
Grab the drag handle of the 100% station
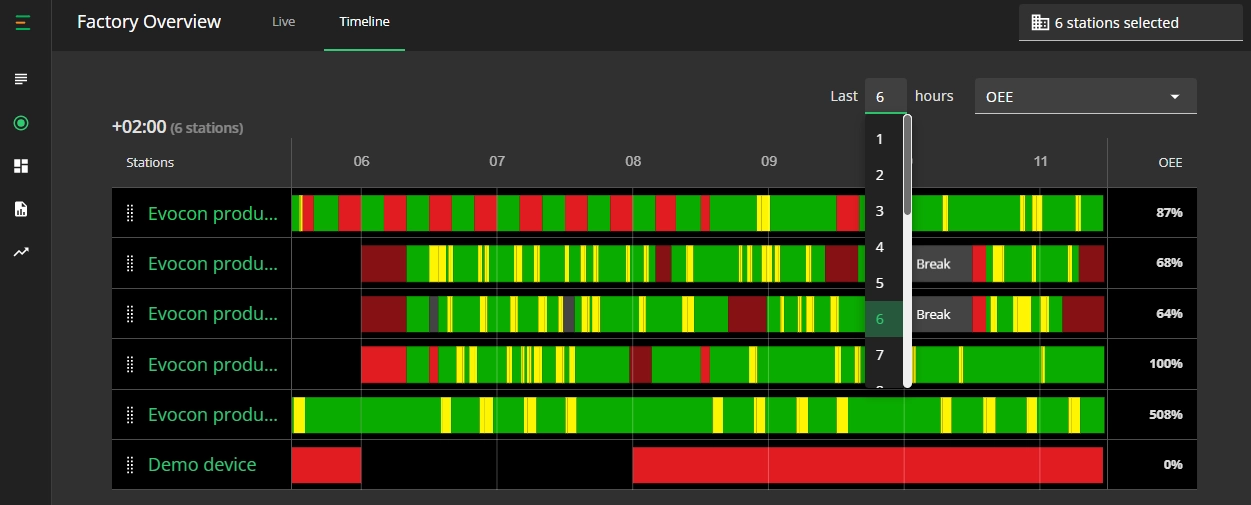(129, 364)
